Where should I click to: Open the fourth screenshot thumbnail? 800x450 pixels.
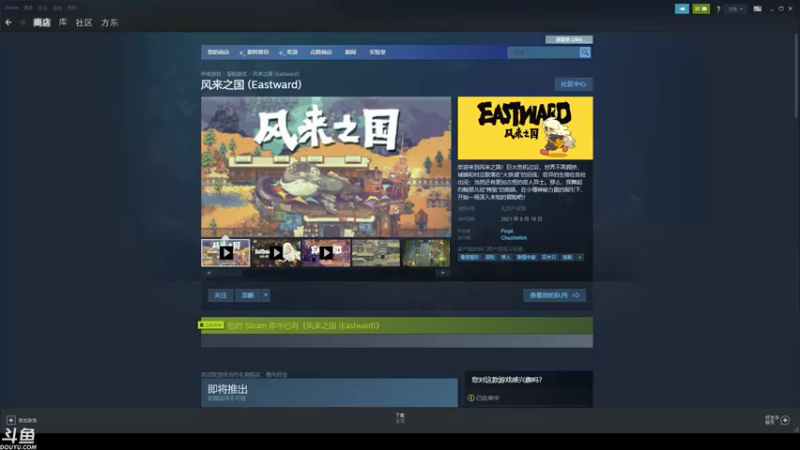pyautogui.click(x=376, y=253)
